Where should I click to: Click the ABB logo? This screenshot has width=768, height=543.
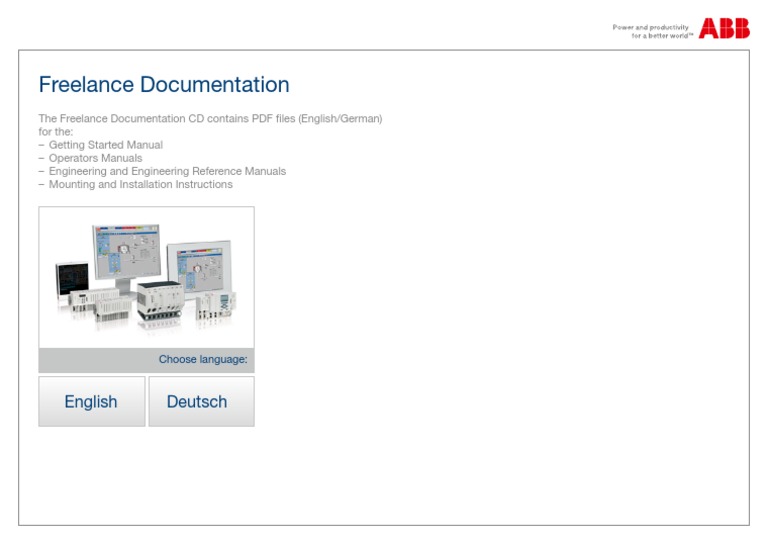(x=724, y=28)
